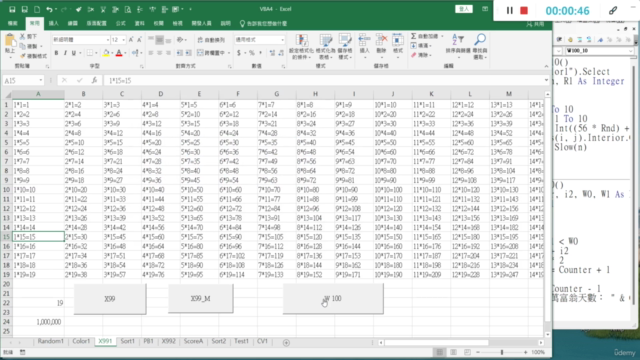Switch to ScoreA sheet tab
Viewport: 640px width, 360px height.
click(x=193, y=341)
